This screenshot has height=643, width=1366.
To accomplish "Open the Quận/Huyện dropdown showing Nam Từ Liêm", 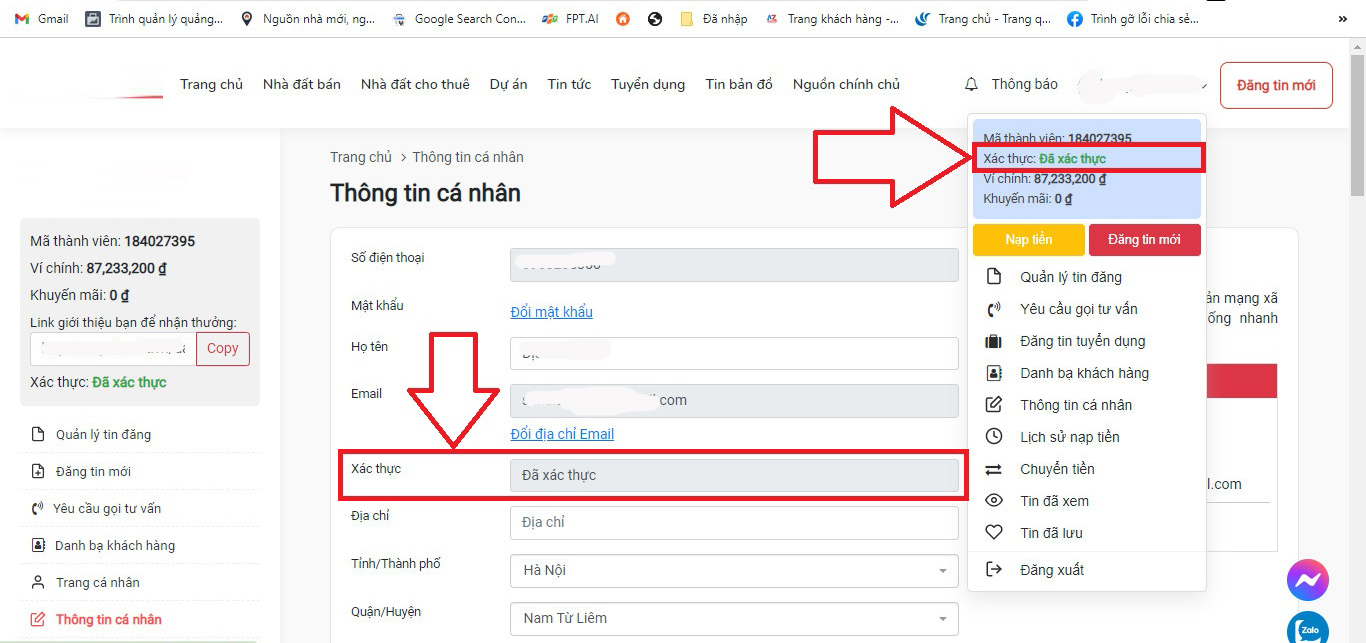I will (x=733, y=618).
